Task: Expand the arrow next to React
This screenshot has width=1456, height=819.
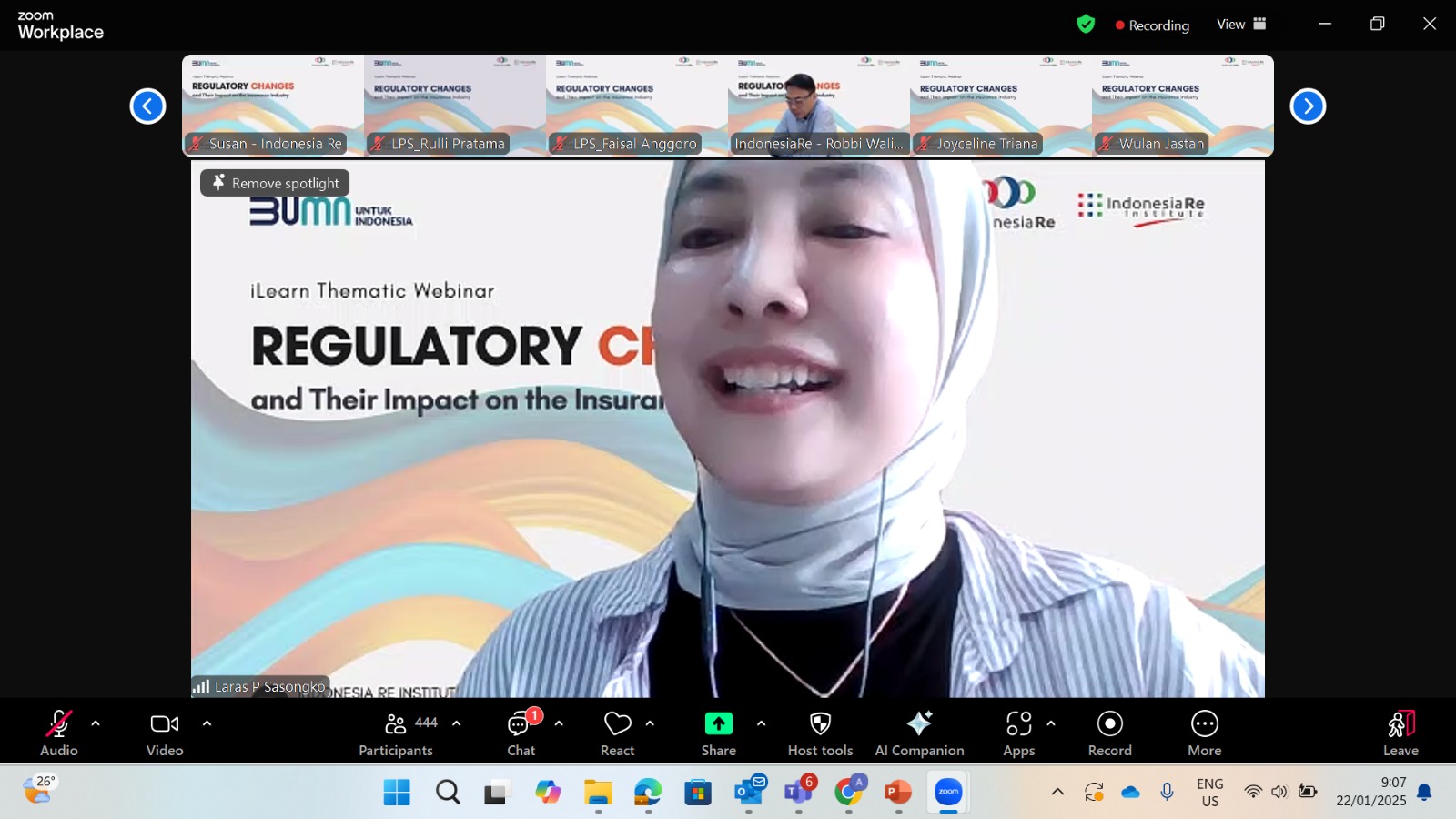Action: pyautogui.click(x=650, y=723)
